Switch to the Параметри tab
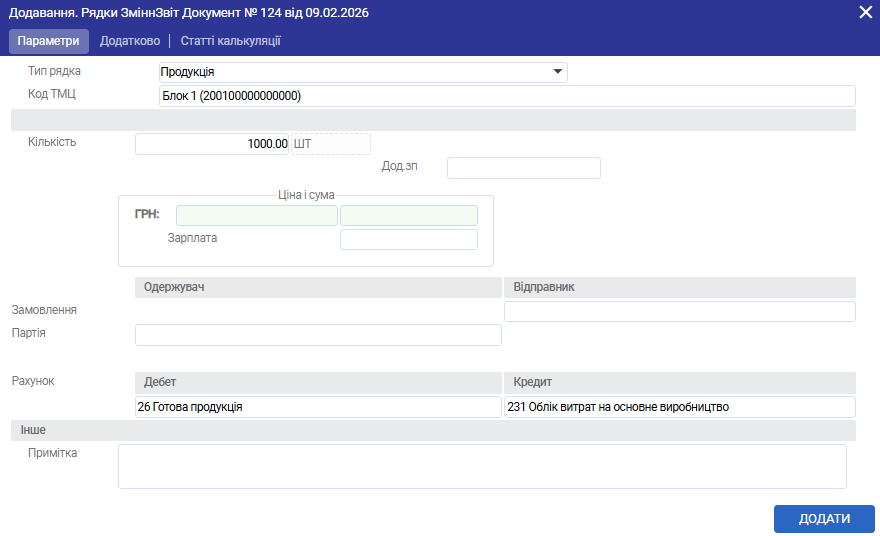Screen dimensions: 880x536 (x=48, y=41)
